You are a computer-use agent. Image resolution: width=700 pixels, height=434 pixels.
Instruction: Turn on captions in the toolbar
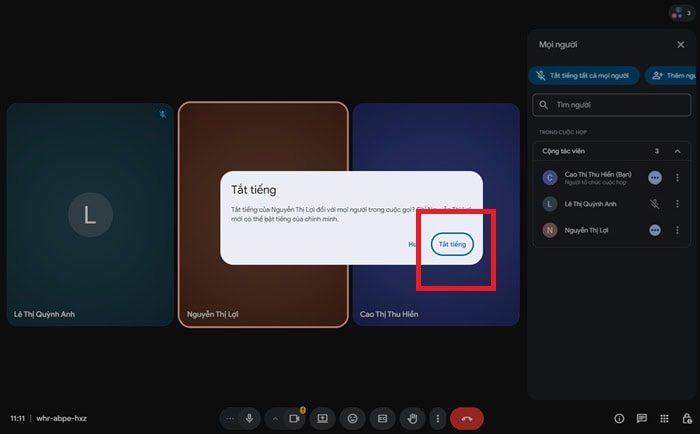point(383,418)
